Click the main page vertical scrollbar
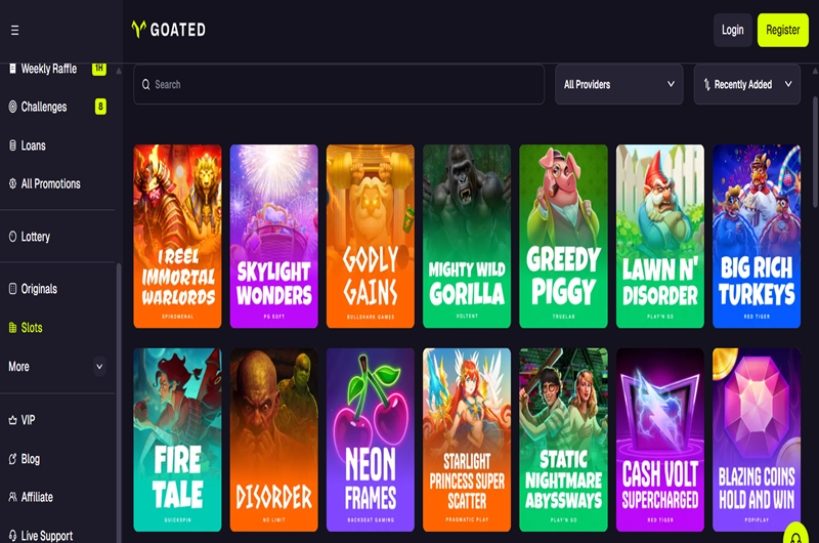This screenshot has width=819, height=543. tap(815, 151)
